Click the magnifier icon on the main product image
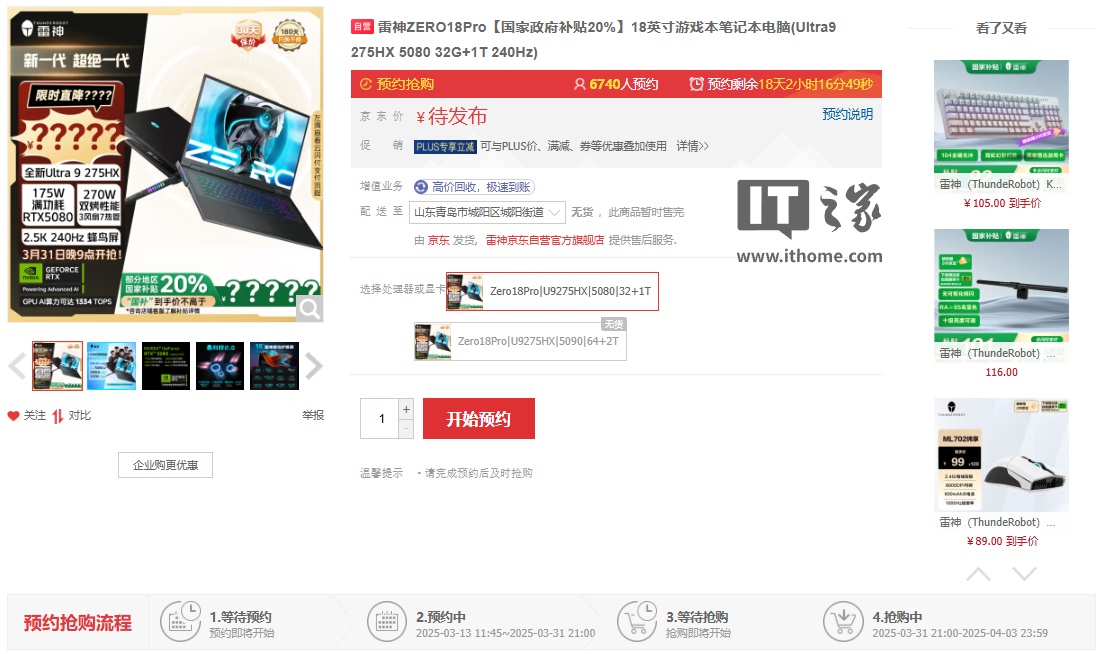 (x=310, y=308)
